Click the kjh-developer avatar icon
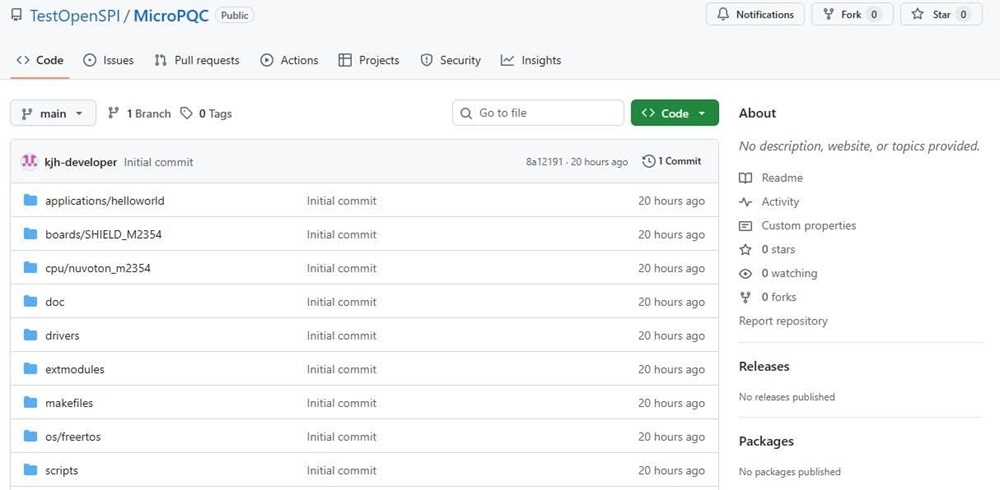 [x=29, y=162]
